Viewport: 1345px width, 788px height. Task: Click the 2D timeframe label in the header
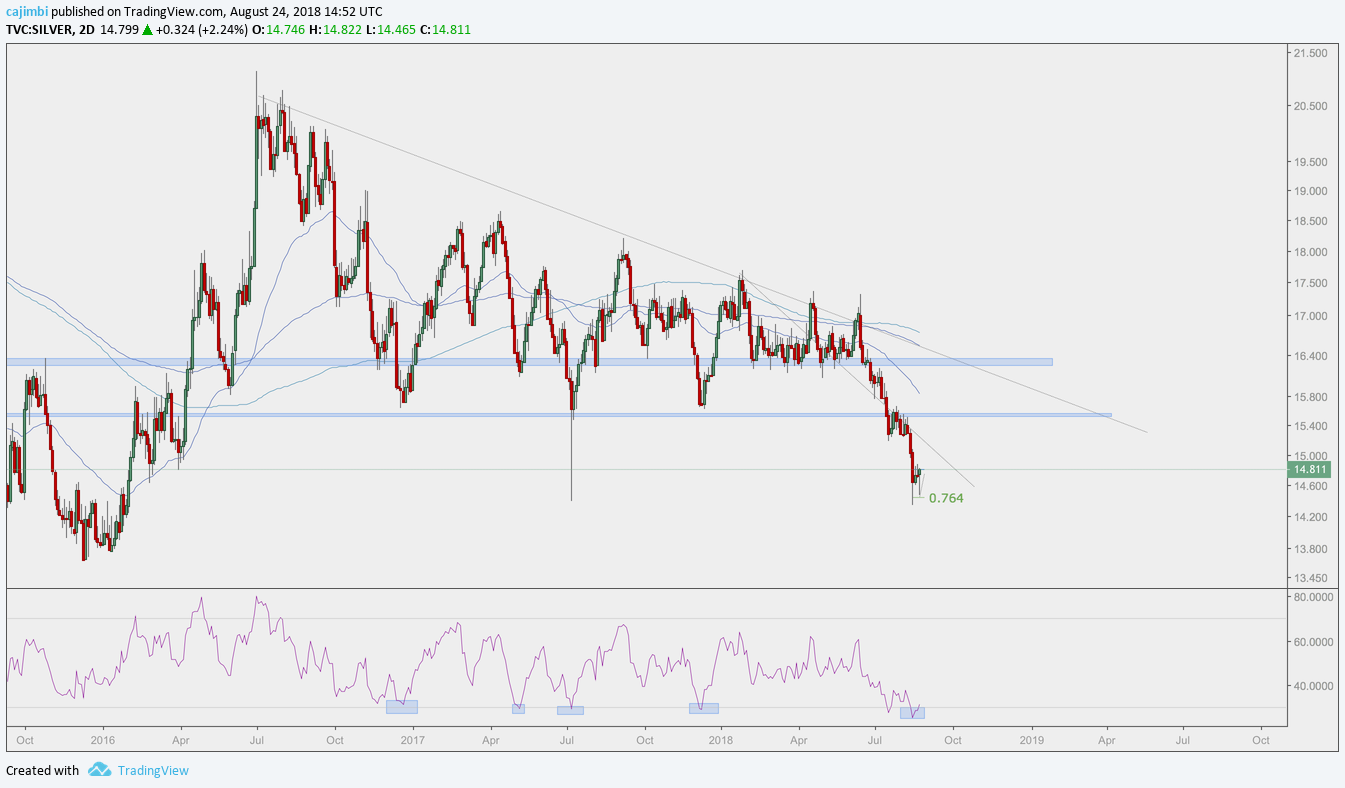(87, 30)
